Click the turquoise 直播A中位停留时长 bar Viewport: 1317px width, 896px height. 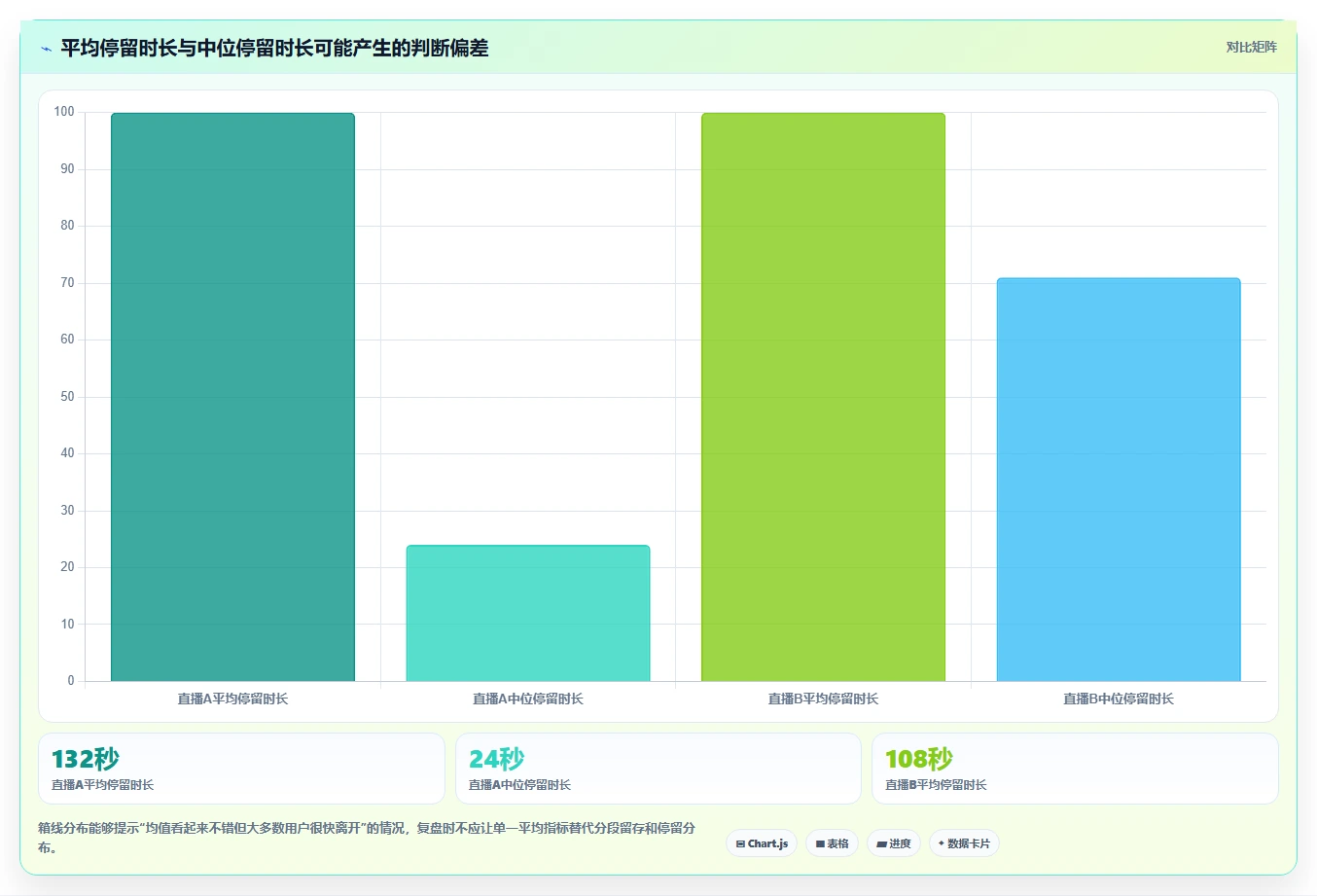pyautogui.click(x=528, y=613)
